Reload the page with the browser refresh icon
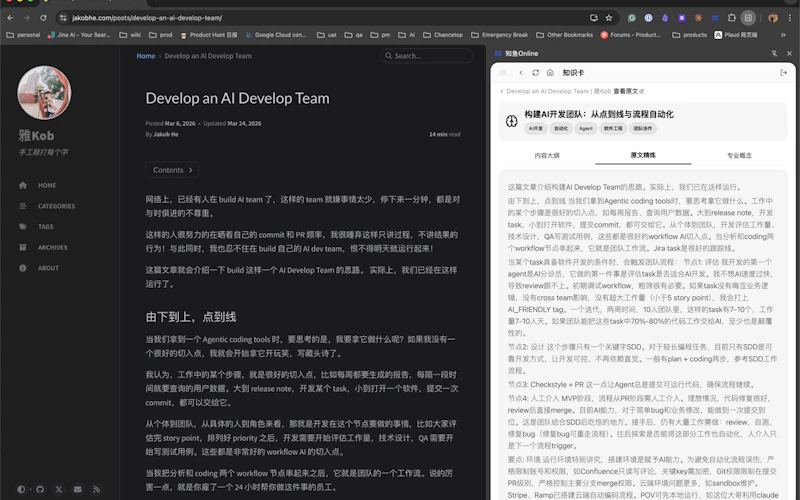The width and height of the screenshot is (800, 500). click(x=43, y=18)
